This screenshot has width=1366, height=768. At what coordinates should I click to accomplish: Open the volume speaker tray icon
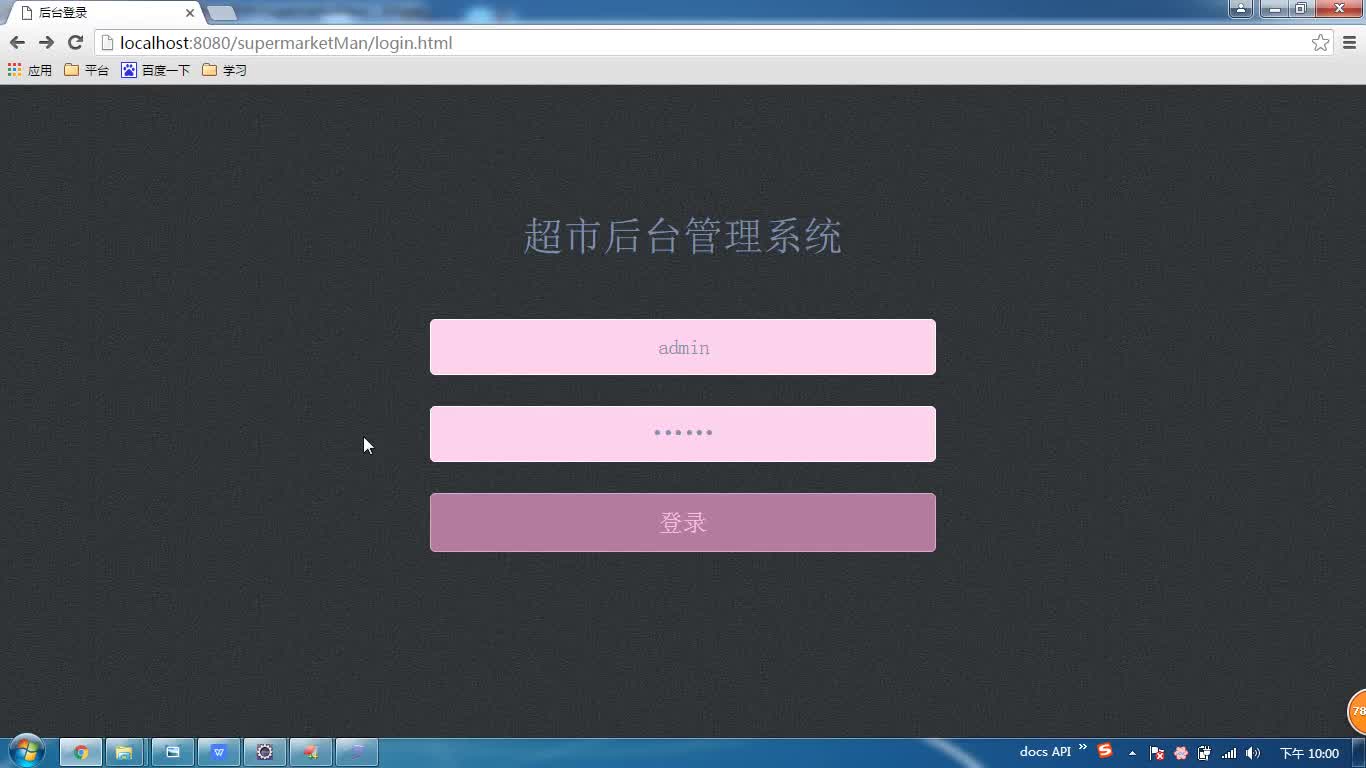click(x=1253, y=753)
